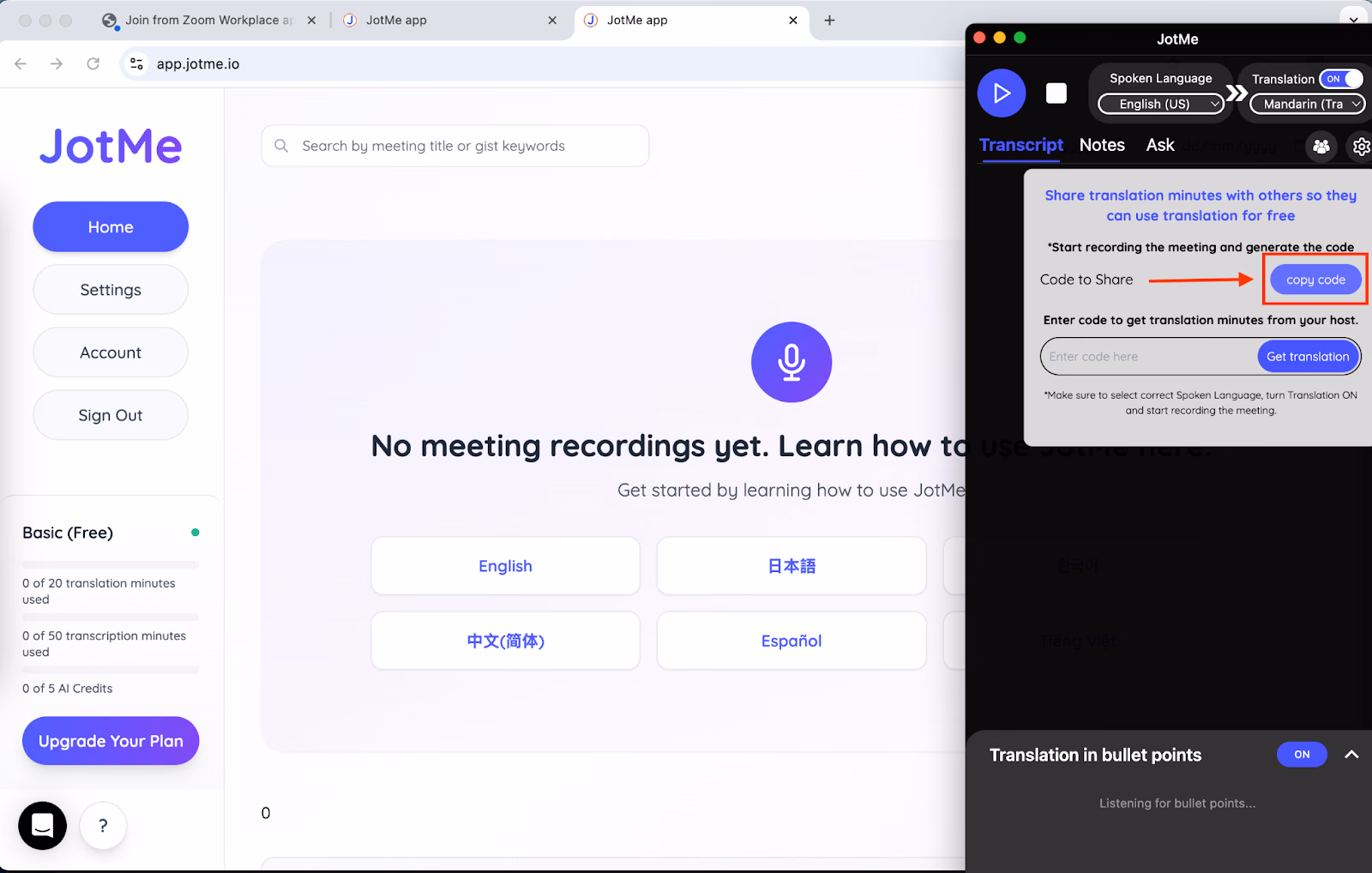The width and height of the screenshot is (1372, 873).
Task: Click the purple microphone icon
Action: click(x=791, y=362)
